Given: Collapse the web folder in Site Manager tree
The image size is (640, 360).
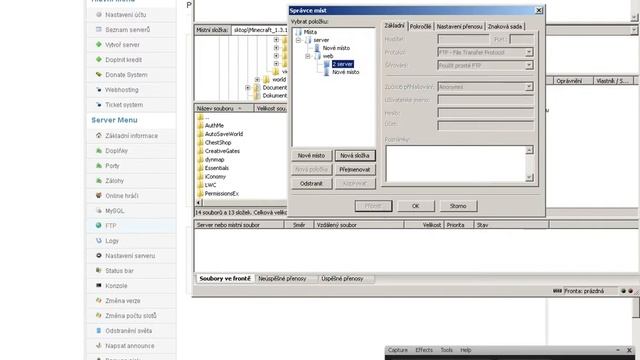Looking at the screenshot, I should click(308, 56).
